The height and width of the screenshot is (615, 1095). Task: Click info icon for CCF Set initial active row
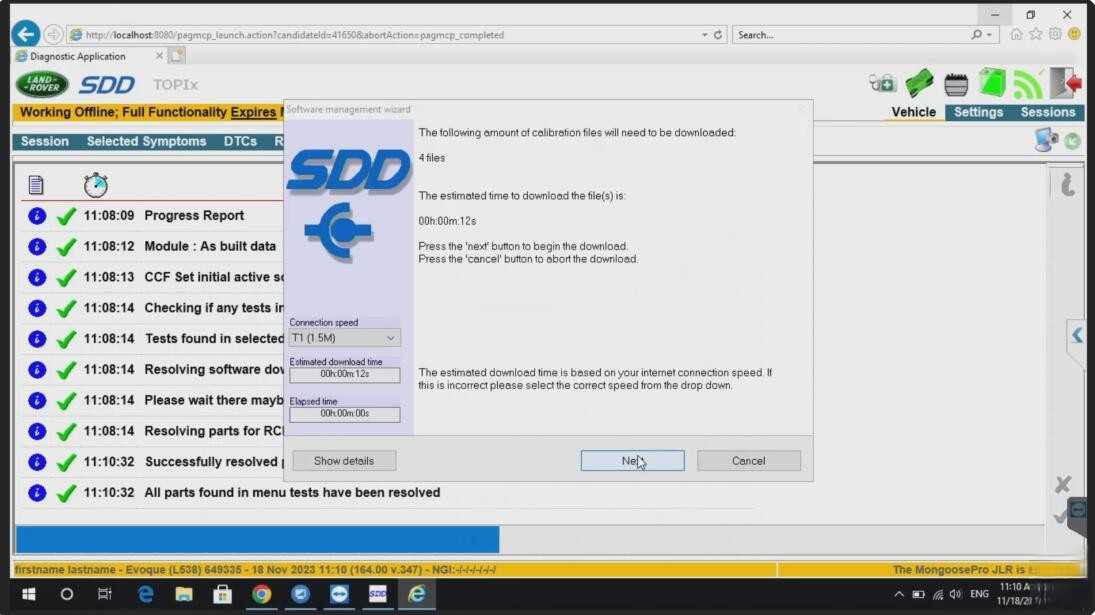[37, 277]
